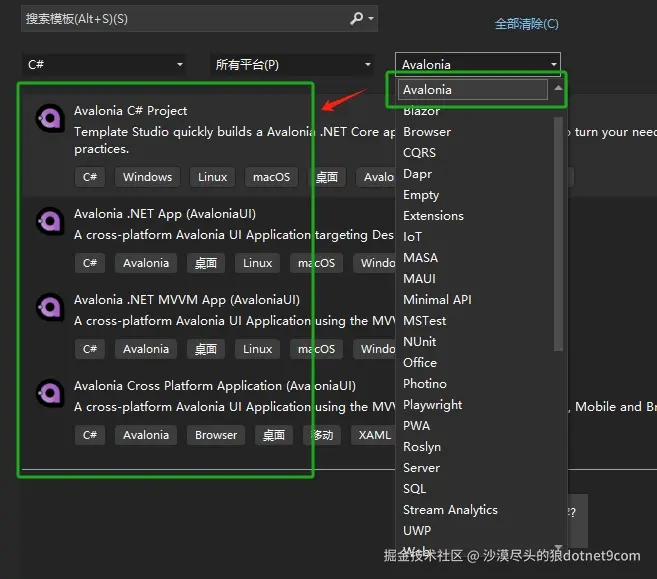Click the Avalonia C# Project title
This screenshot has height=579, width=657.
tap(130, 111)
